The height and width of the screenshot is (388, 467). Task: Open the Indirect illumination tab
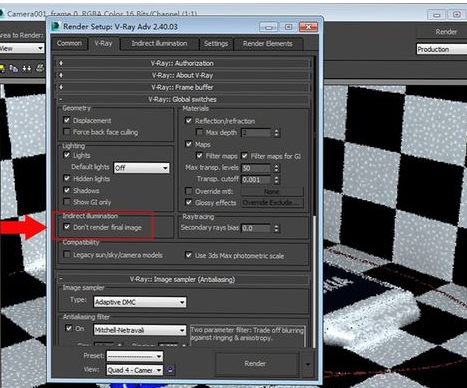(159, 43)
